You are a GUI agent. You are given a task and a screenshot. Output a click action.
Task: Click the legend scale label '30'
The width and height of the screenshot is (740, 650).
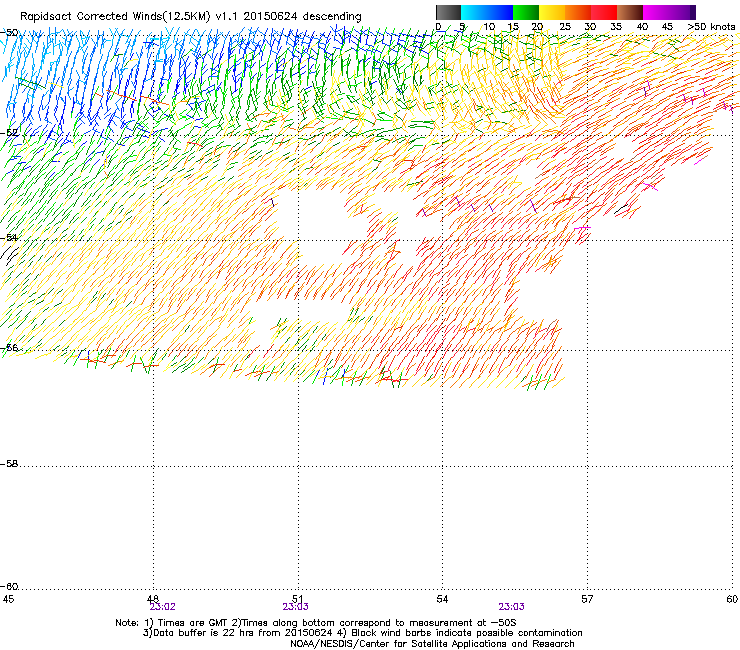tap(590, 27)
